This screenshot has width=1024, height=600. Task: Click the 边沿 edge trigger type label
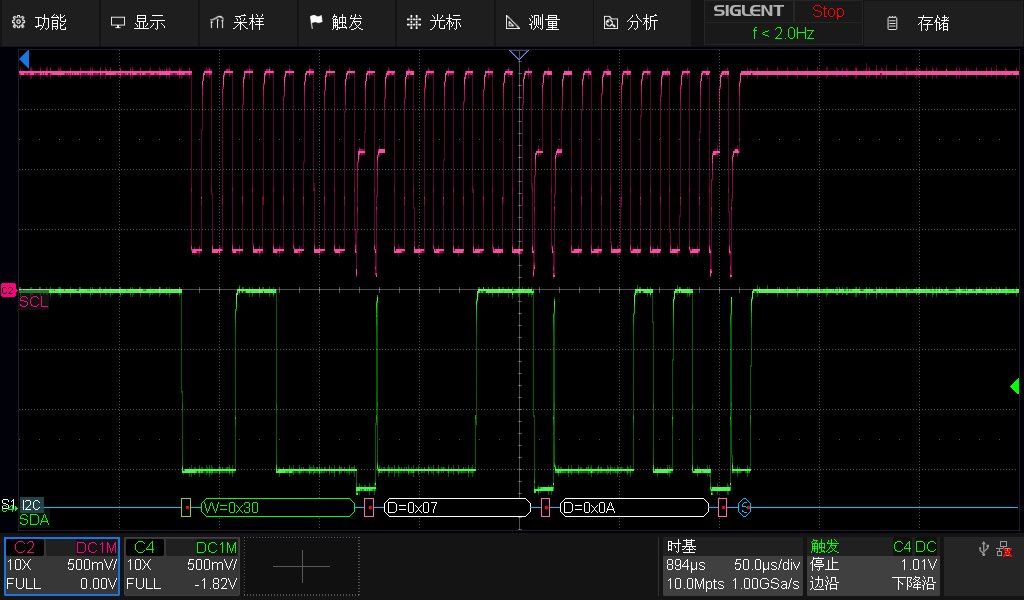point(824,584)
